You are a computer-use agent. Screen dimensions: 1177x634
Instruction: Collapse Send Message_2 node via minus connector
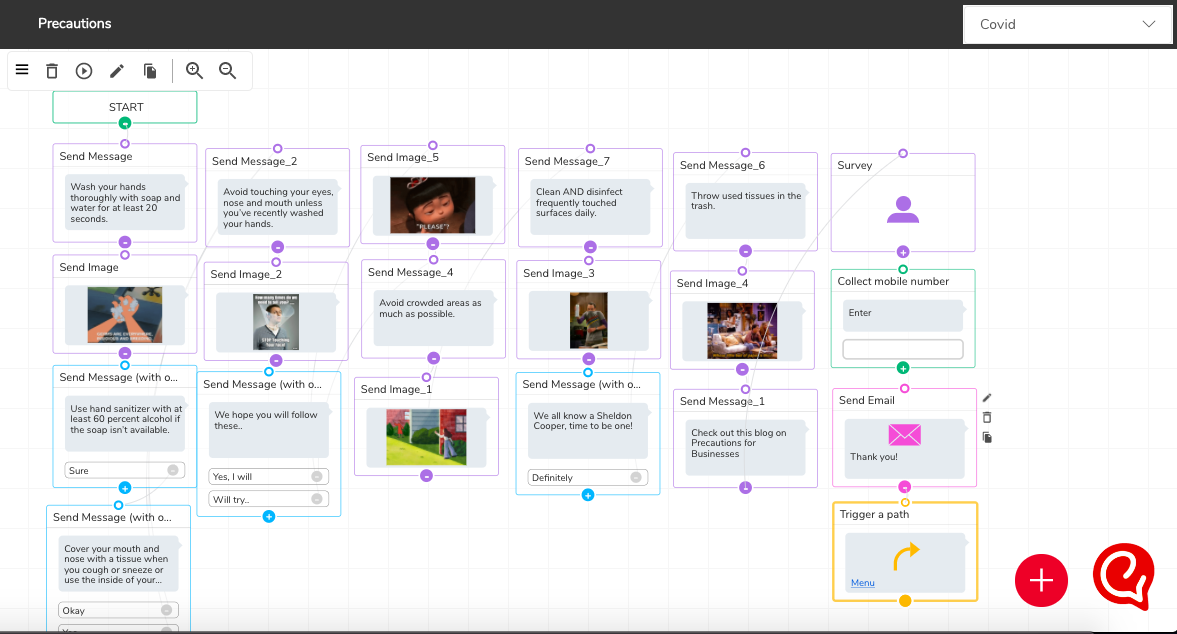pyautogui.click(x=278, y=247)
